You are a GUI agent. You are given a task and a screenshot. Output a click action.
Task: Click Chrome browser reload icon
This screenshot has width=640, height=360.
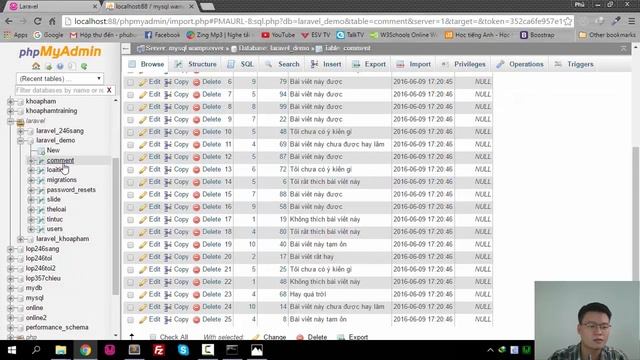pyautogui.click(x=38, y=21)
